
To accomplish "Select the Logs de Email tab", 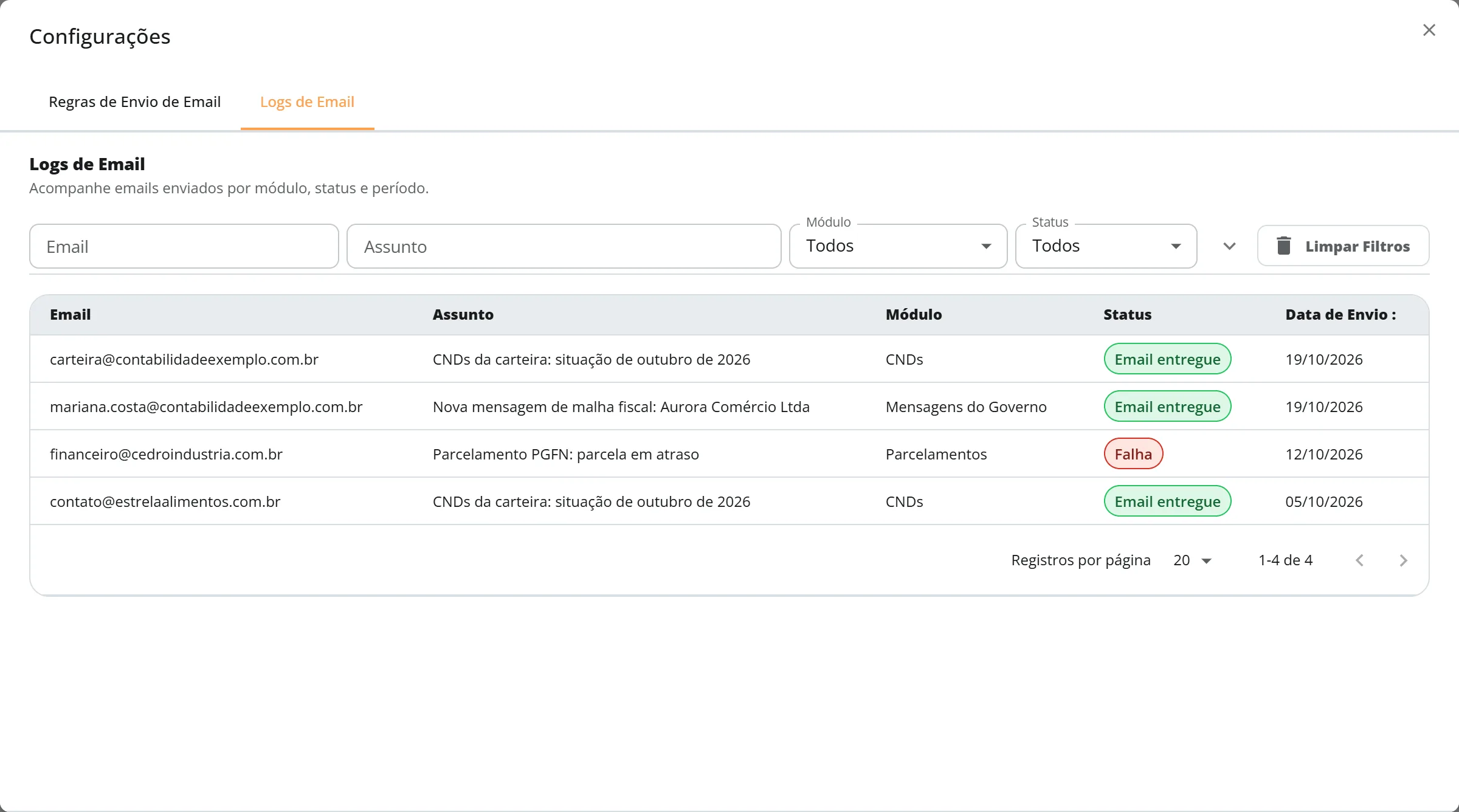I will [307, 101].
